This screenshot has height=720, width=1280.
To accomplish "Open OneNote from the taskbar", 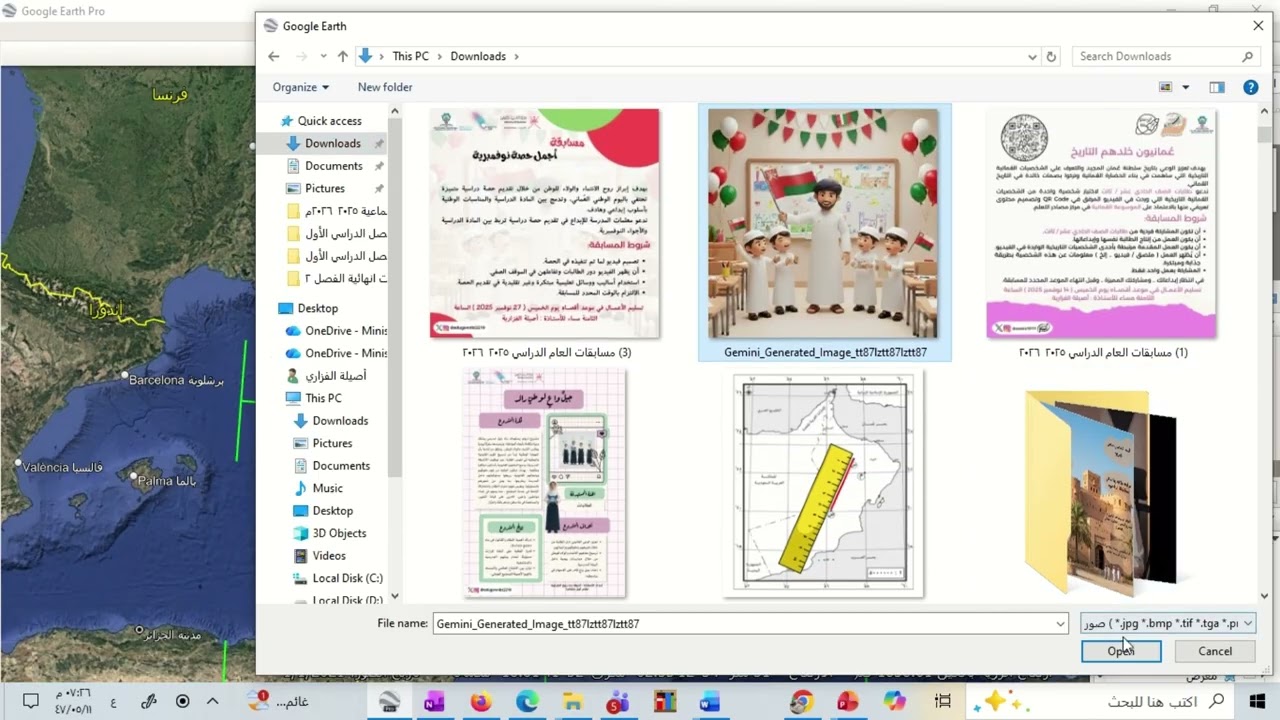I will tap(434, 701).
